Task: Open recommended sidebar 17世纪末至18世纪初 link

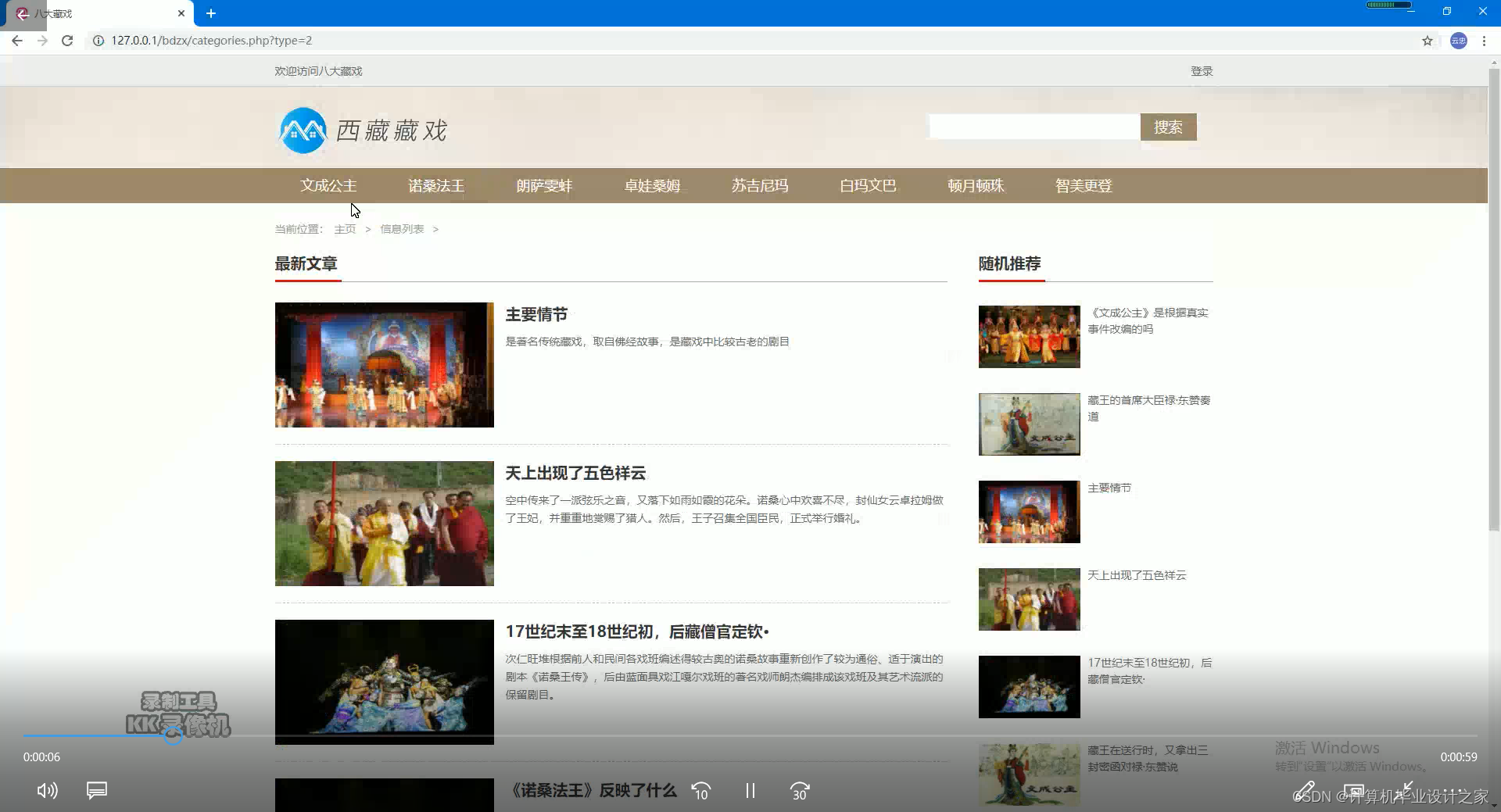Action: (1150, 671)
